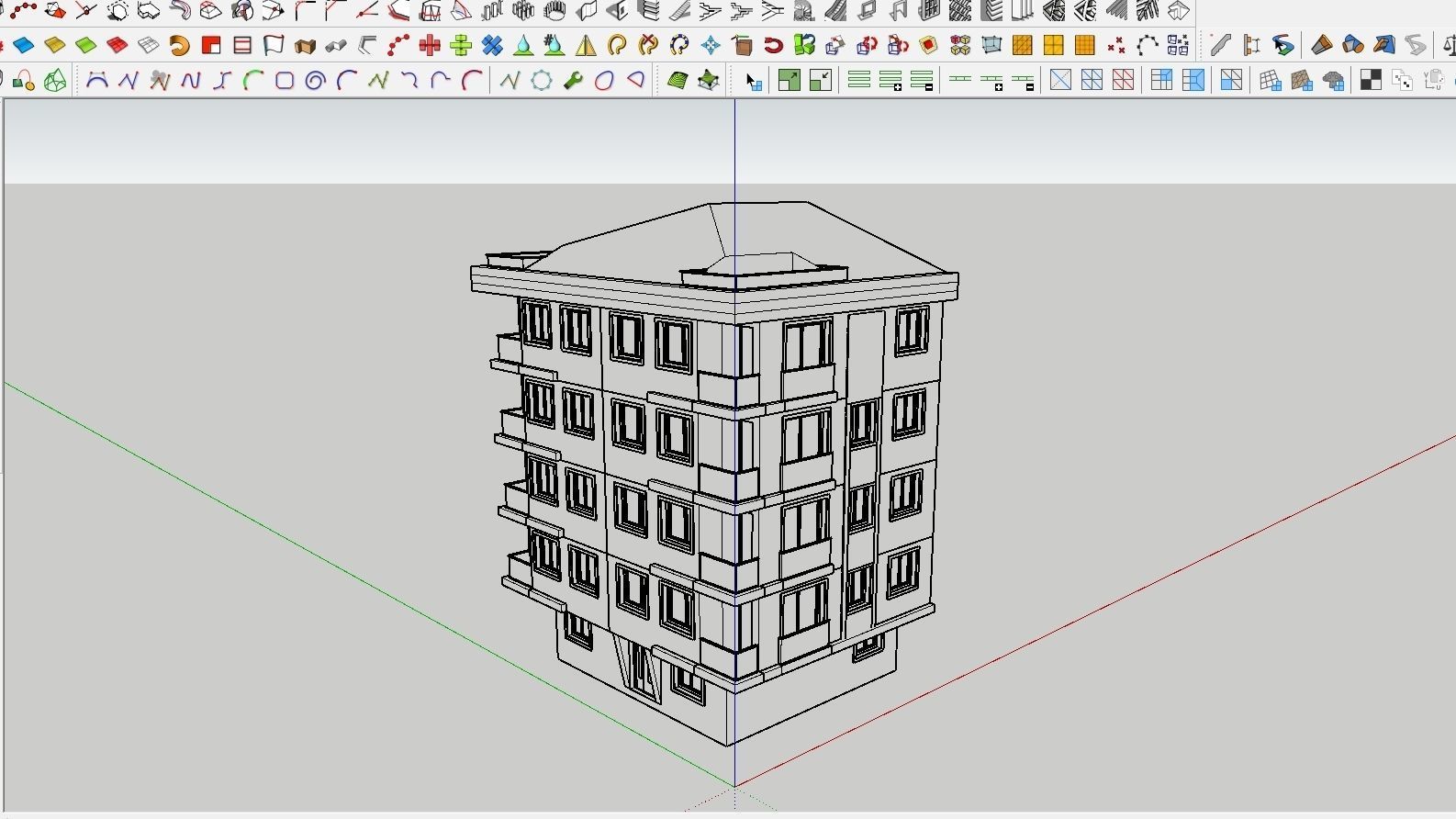This screenshot has width=1456, height=819.
Task: Choose the red ellipse outline icon
Action: [x=604, y=81]
